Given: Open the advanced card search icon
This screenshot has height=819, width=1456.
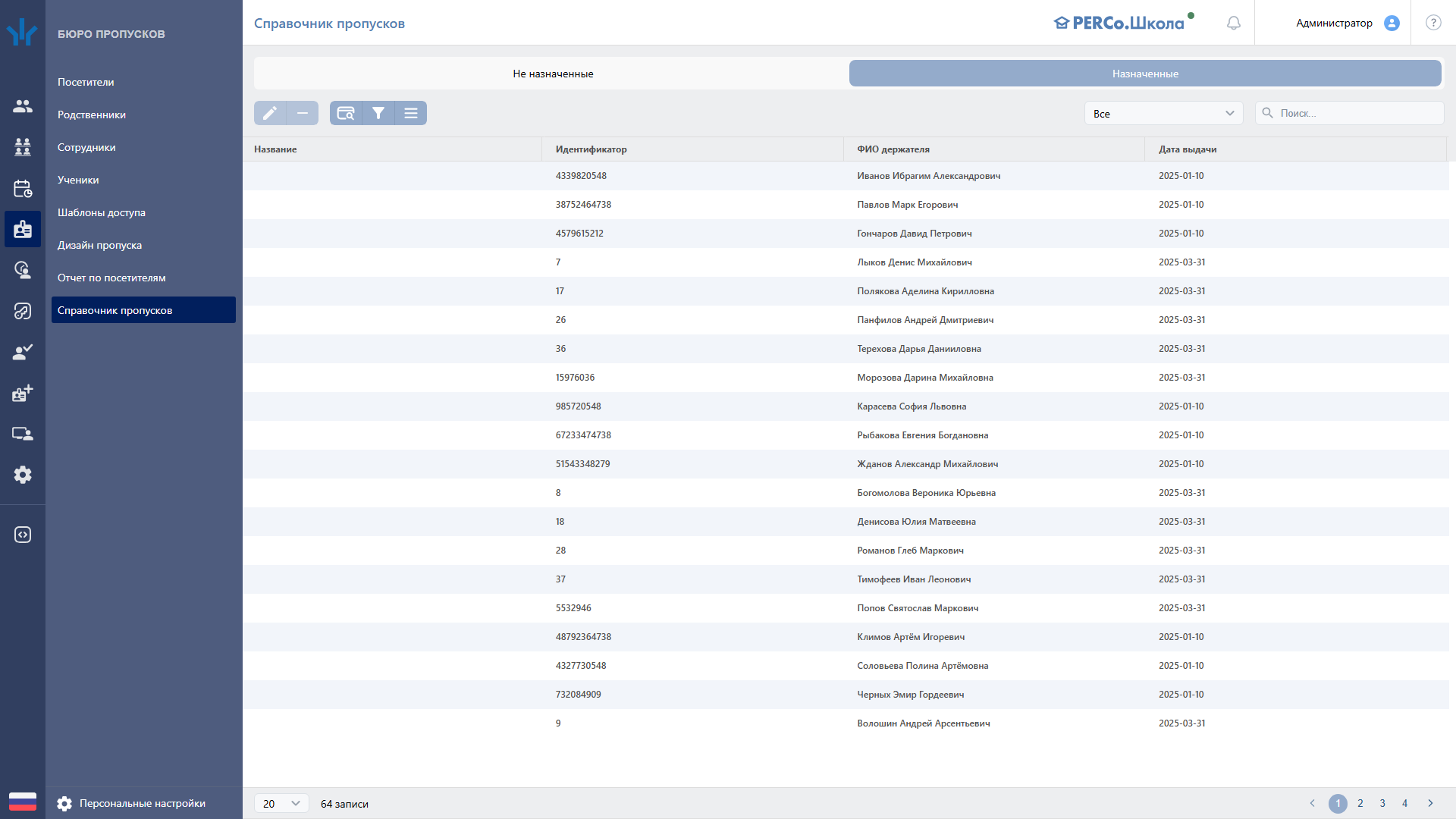Looking at the screenshot, I should coord(346,113).
